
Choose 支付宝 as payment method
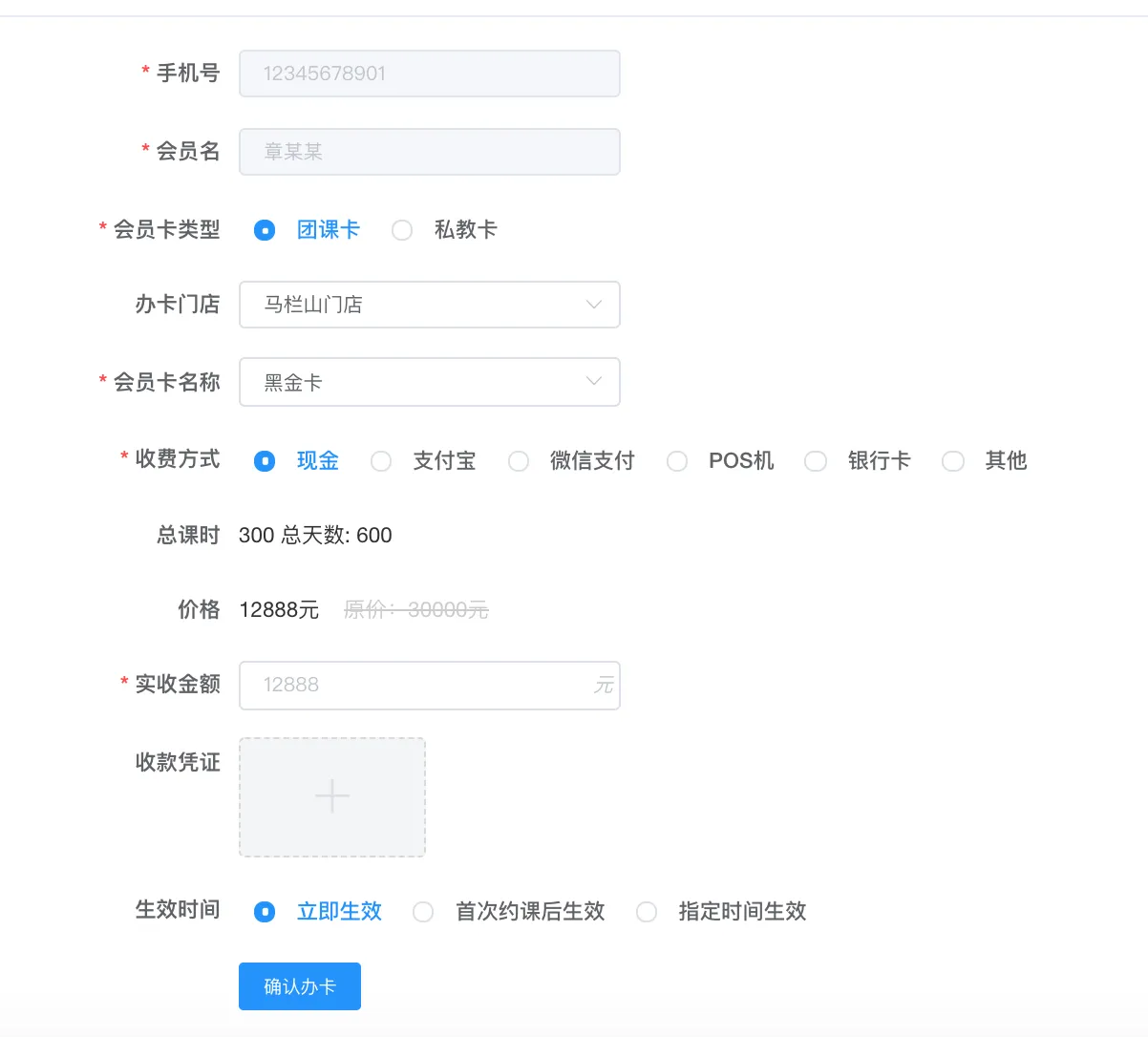pyautogui.click(x=381, y=461)
